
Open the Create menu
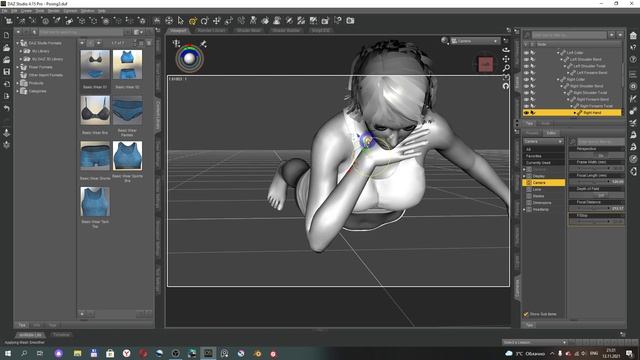pos(26,11)
